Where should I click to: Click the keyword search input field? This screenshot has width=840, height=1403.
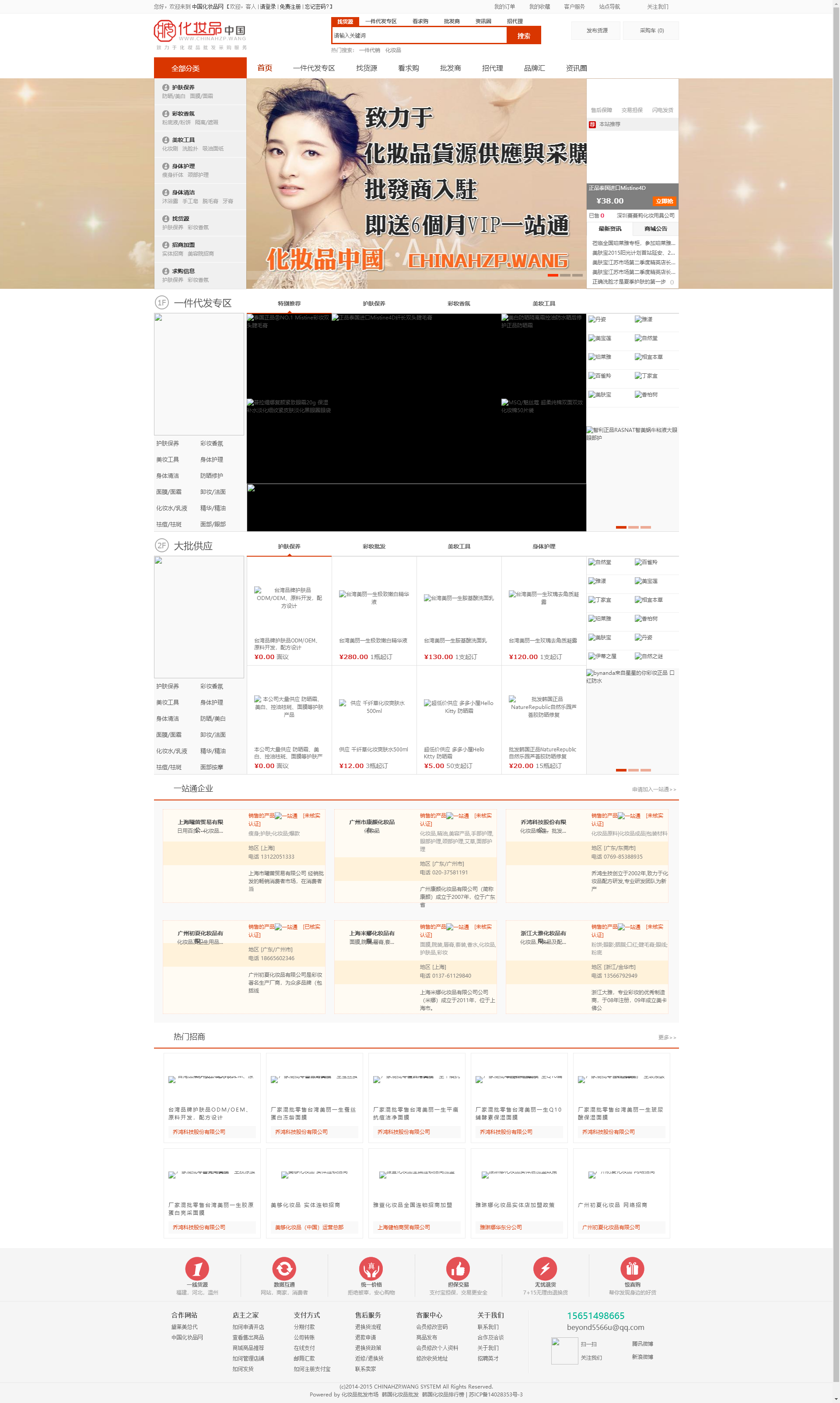tap(419, 36)
